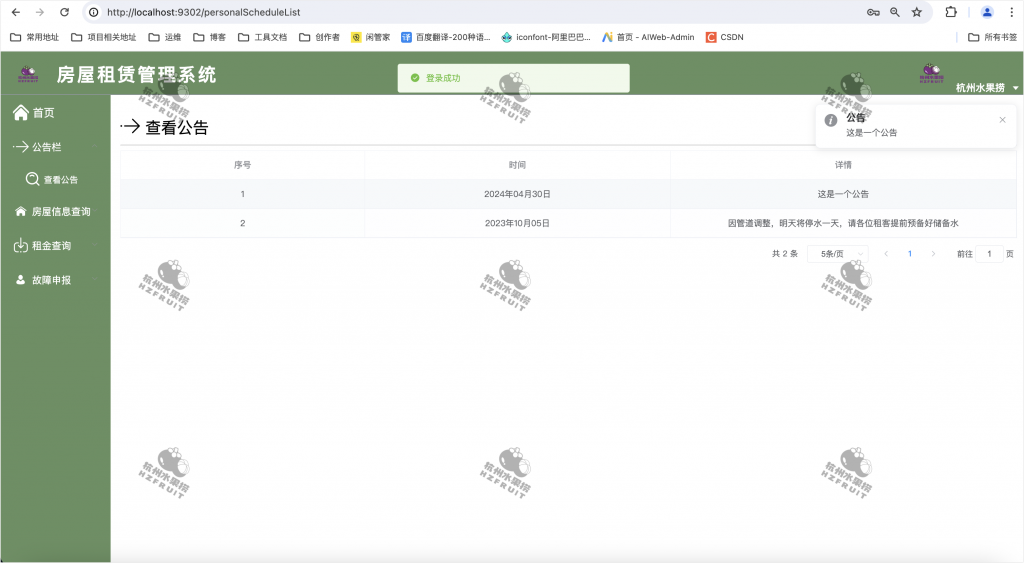This screenshot has height=563, width=1024.
Task: Open the 闲管家 bookmark
Action: (370, 37)
